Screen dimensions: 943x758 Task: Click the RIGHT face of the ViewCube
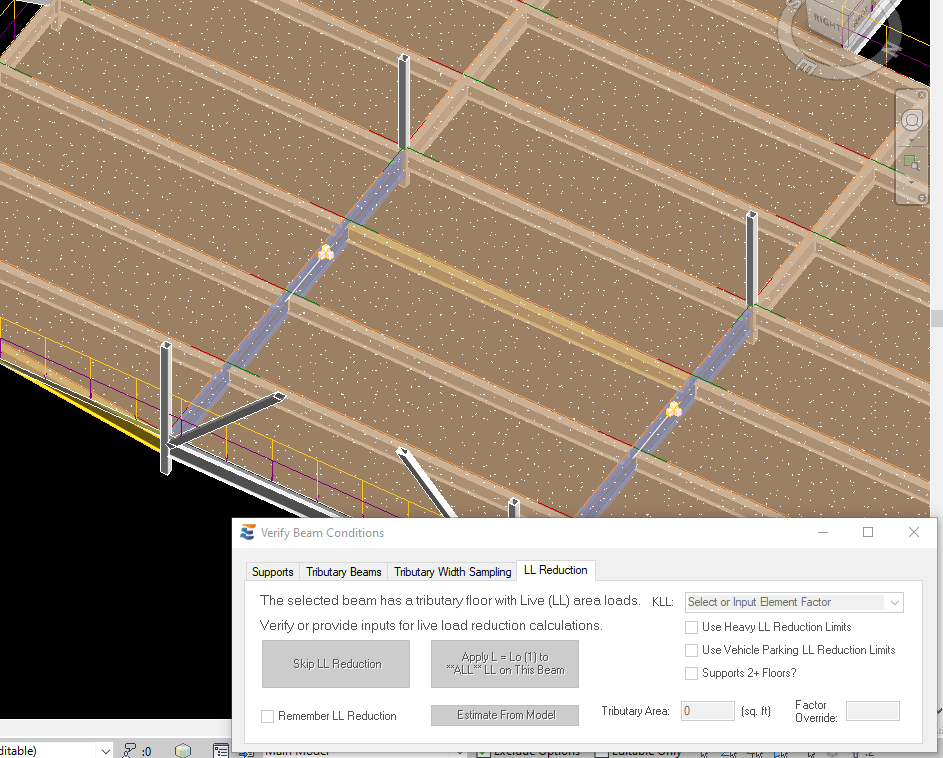pyautogui.click(x=827, y=22)
